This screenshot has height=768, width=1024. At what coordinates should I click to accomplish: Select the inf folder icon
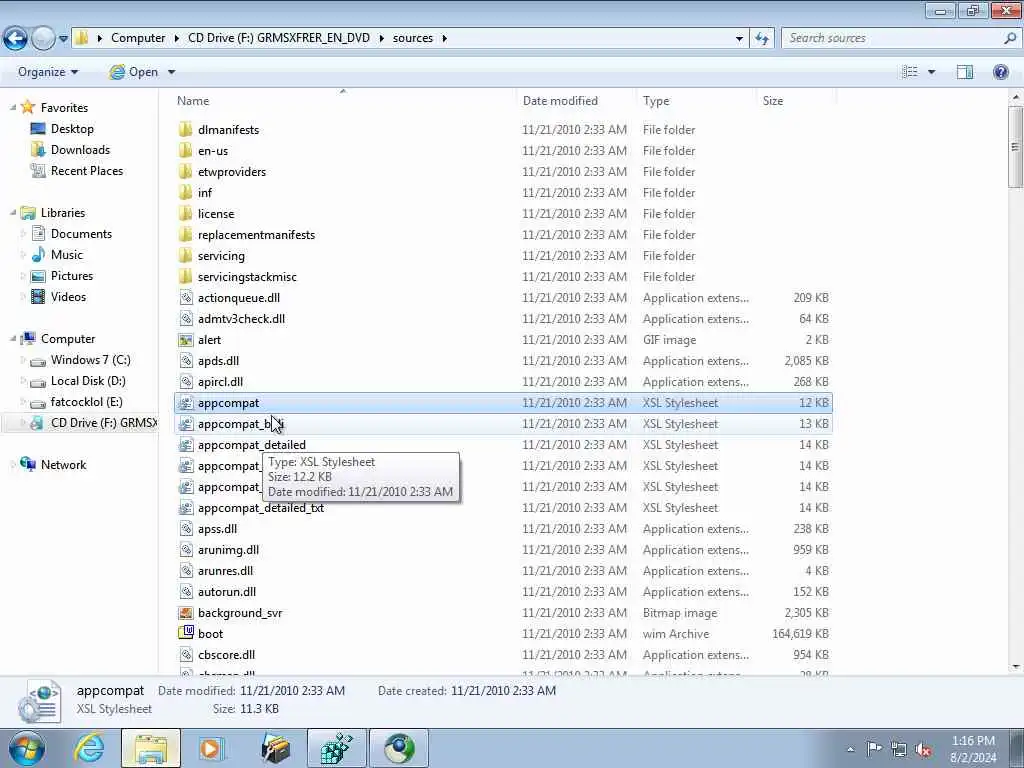pyautogui.click(x=186, y=193)
